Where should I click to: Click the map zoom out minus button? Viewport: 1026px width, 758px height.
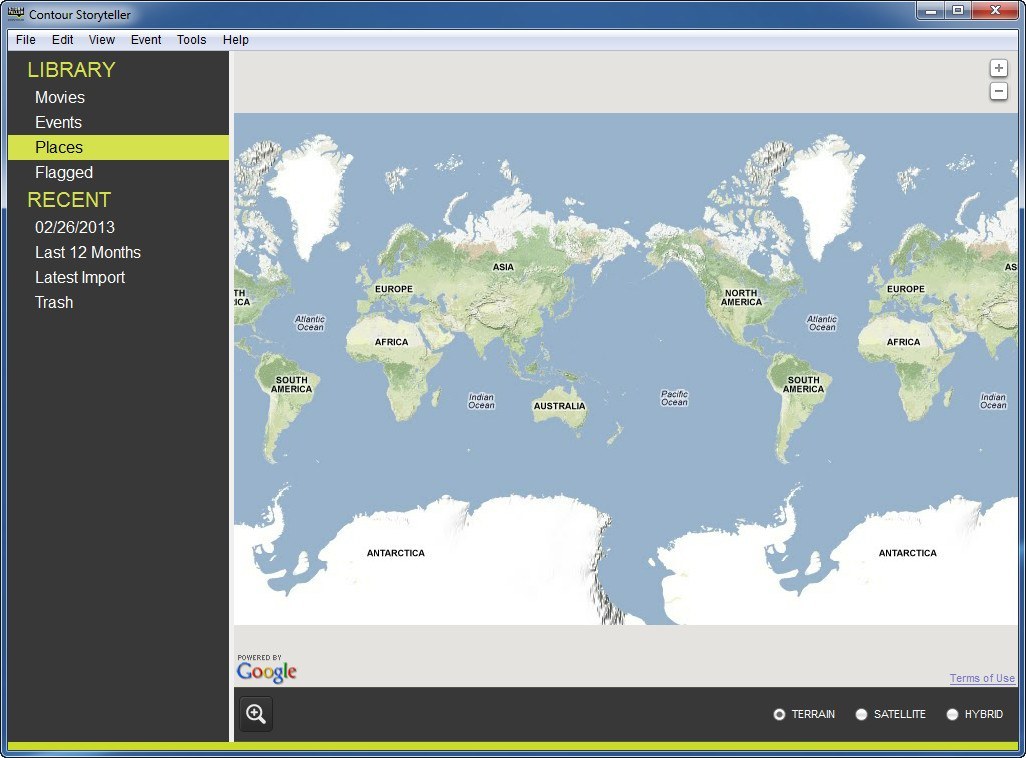(x=998, y=92)
